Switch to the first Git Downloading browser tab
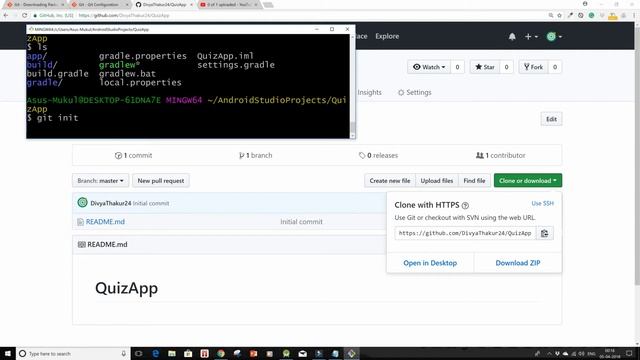This screenshot has height=360, width=640. click(x=35, y=4)
